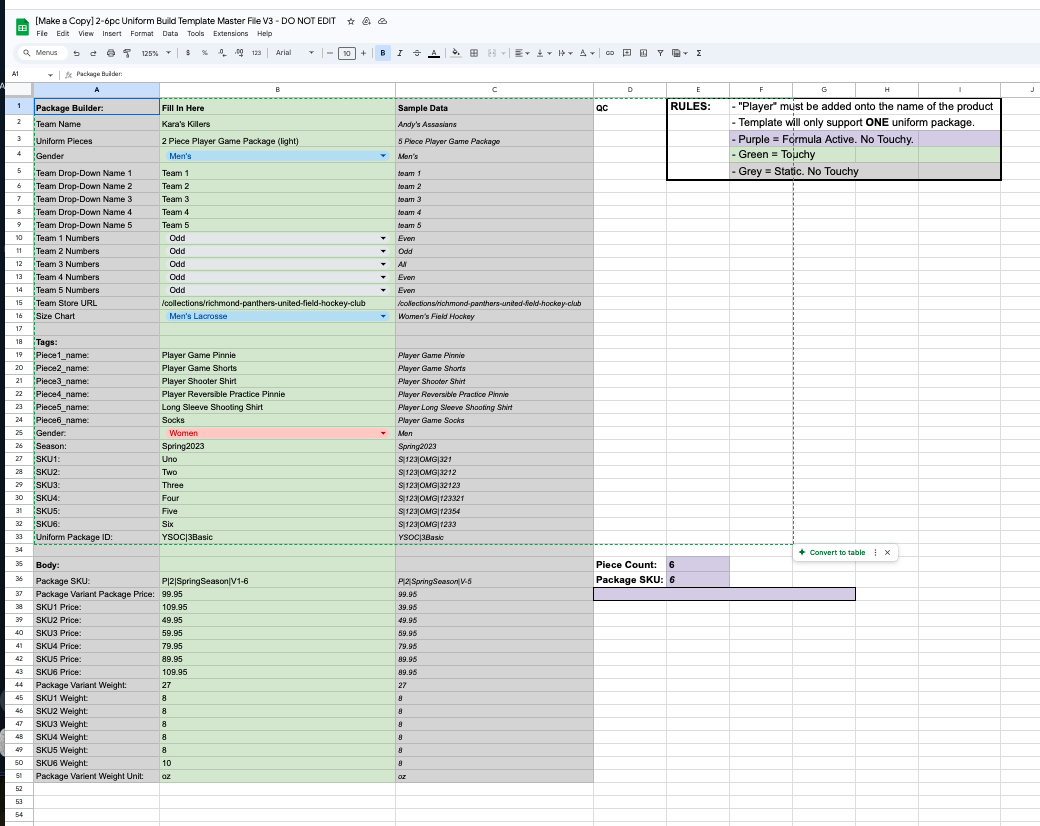Click the Create a filter icon
The width and height of the screenshot is (1040, 826).
(x=661, y=53)
